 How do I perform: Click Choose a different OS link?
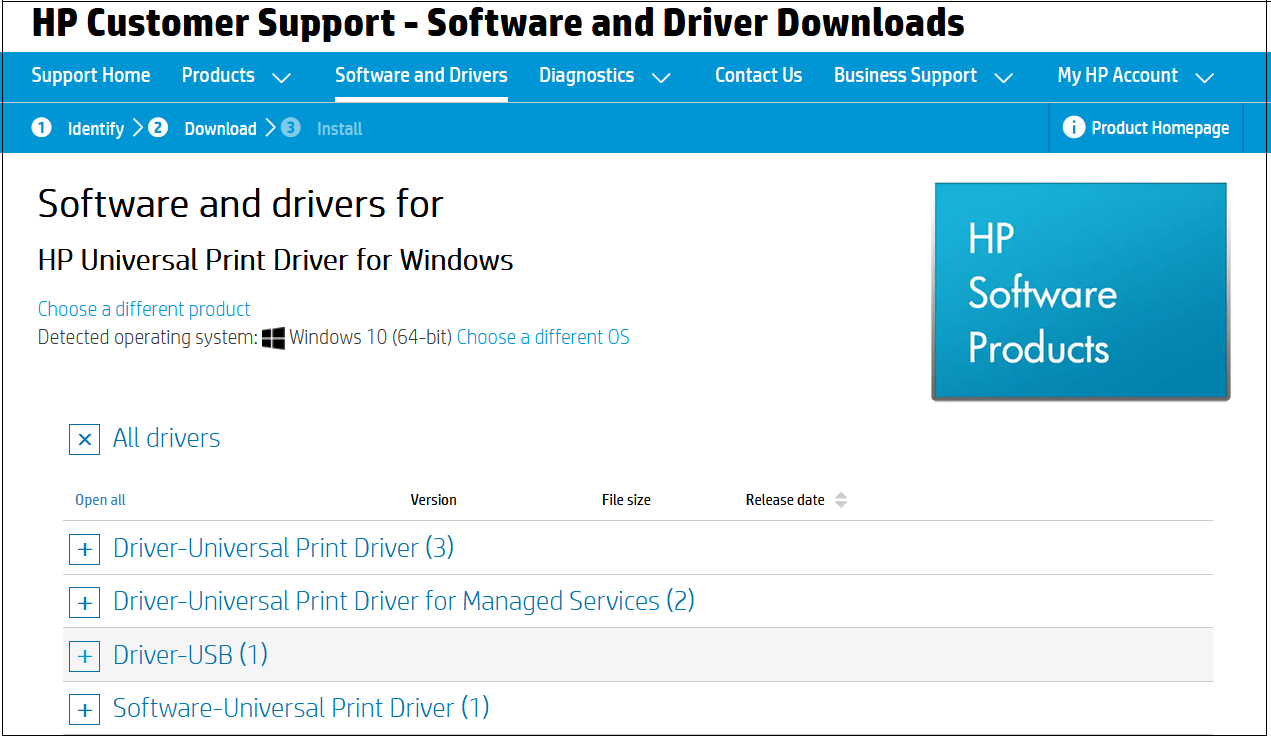[x=543, y=337]
